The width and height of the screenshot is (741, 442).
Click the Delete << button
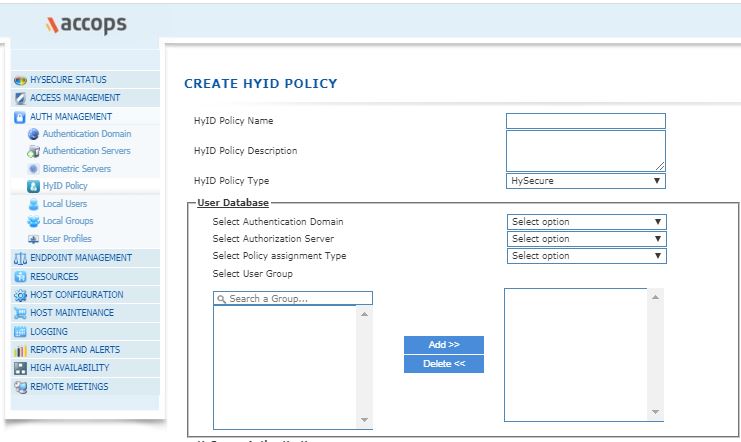click(444, 364)
